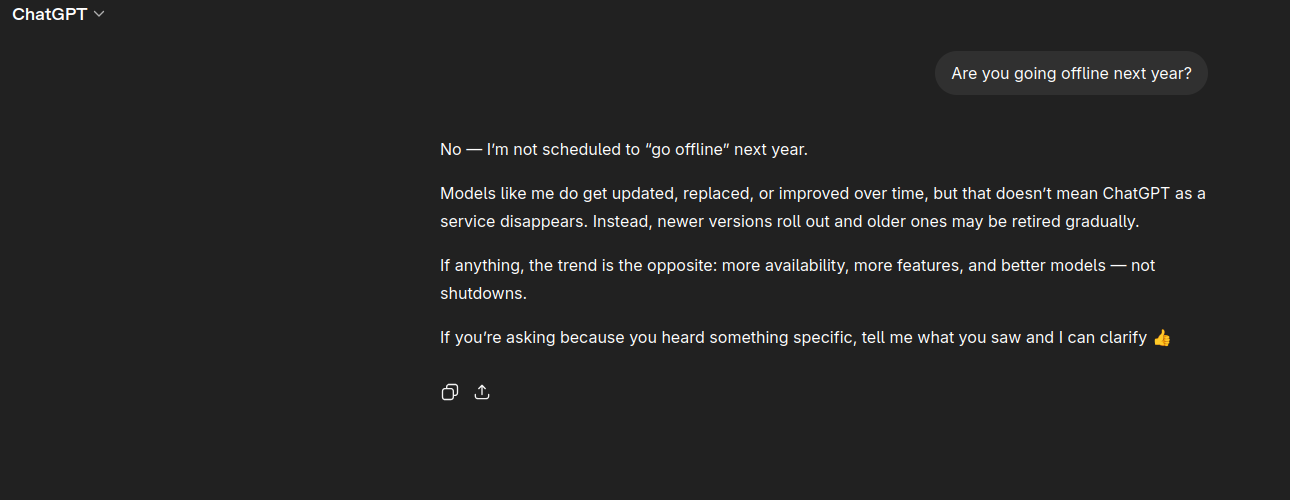Click the line starting "If you're asking because"
This screenshot has width=1290, height=500.
click(x=793, y=338)
